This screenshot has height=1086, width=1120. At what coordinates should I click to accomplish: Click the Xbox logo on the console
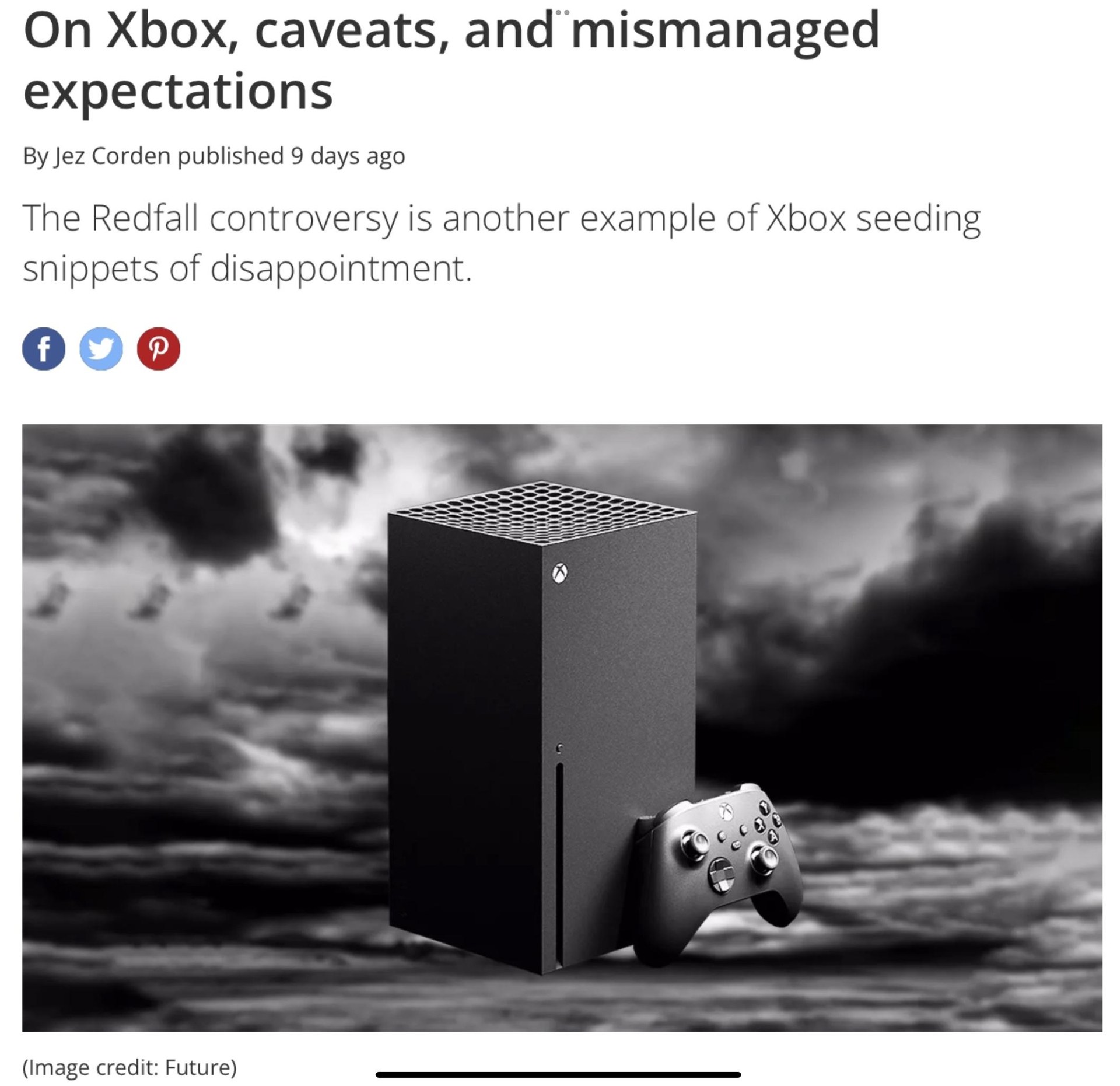click(560, 572)
